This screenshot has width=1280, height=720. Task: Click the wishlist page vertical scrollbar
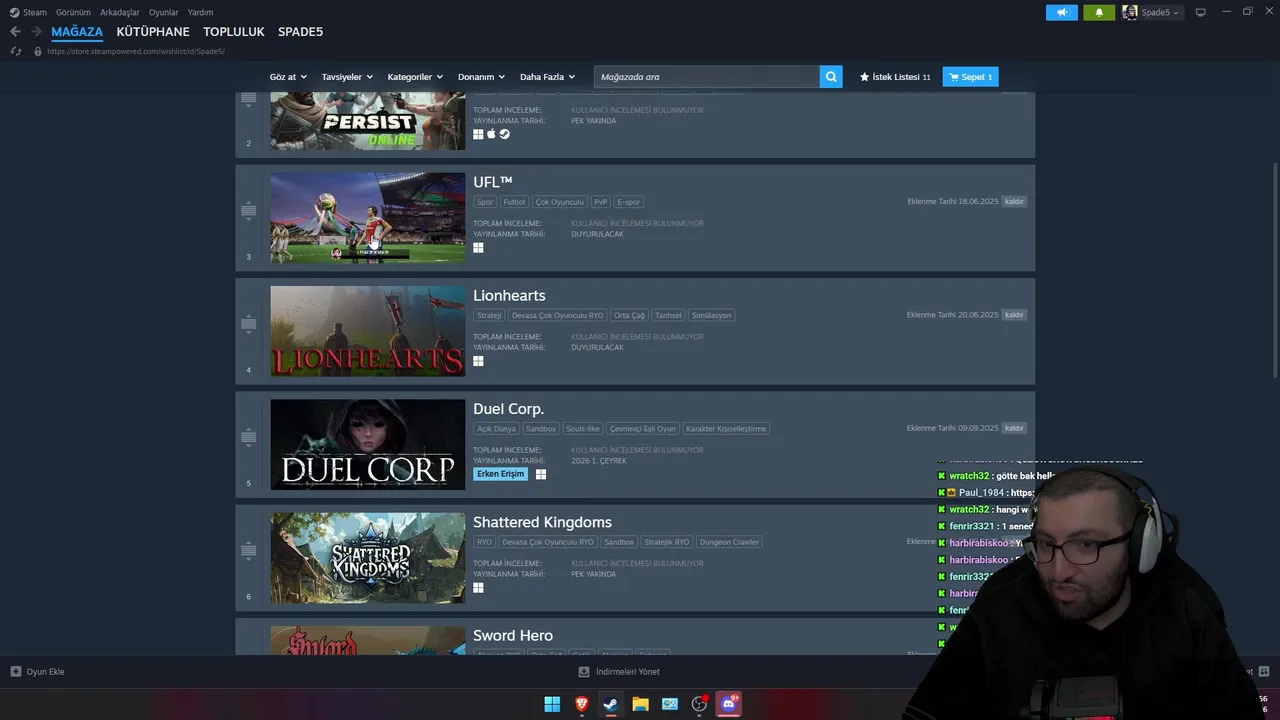tap(1274, 270)
